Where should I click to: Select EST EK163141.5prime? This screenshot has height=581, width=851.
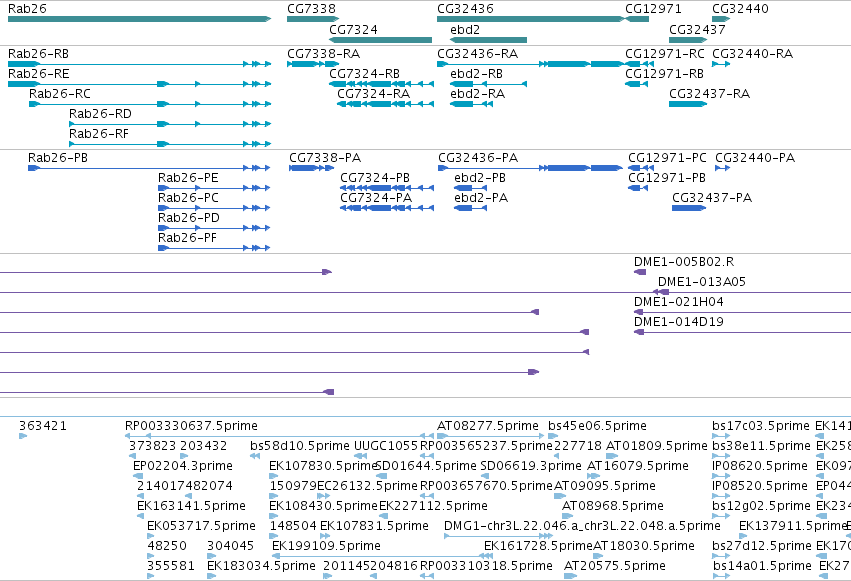point(141,516)
